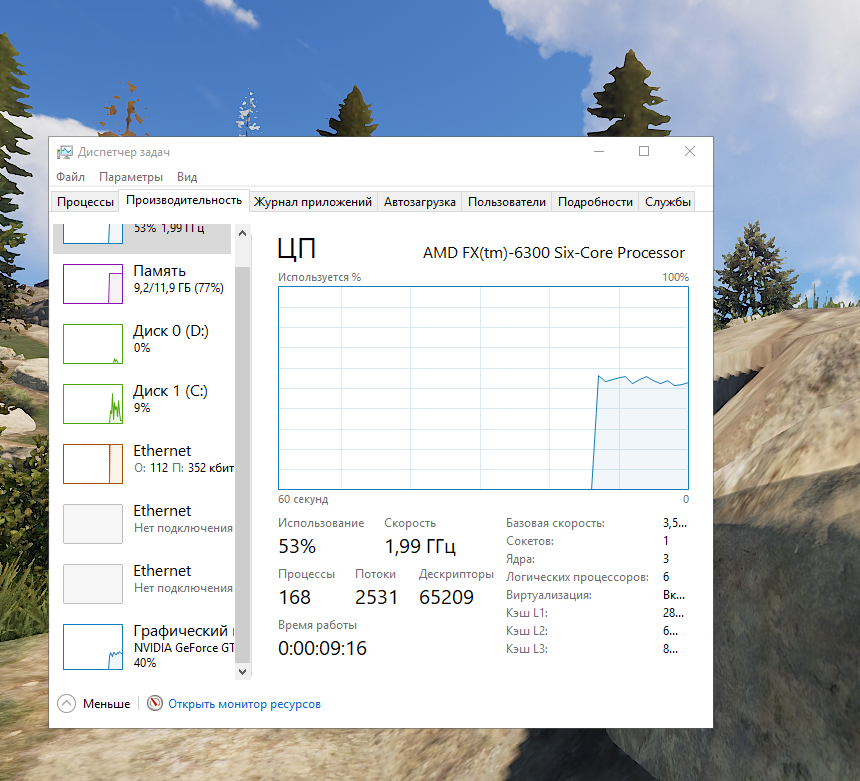The image size is (860, 781).
Task: Click the Память sidebar label
Action: [160, 271]
